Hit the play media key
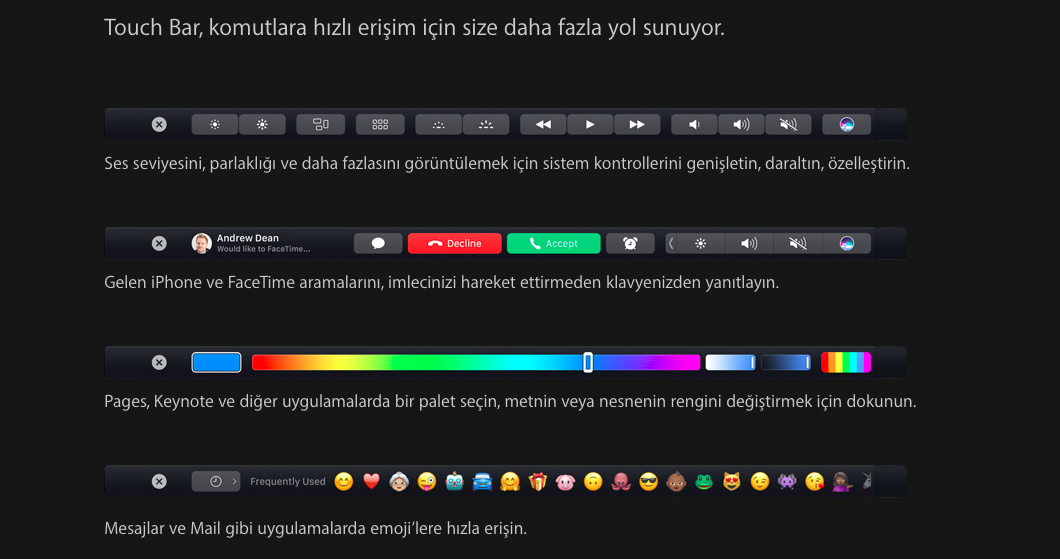The height and width of the screenshot is (559, 1060). [x=590, y=124]
